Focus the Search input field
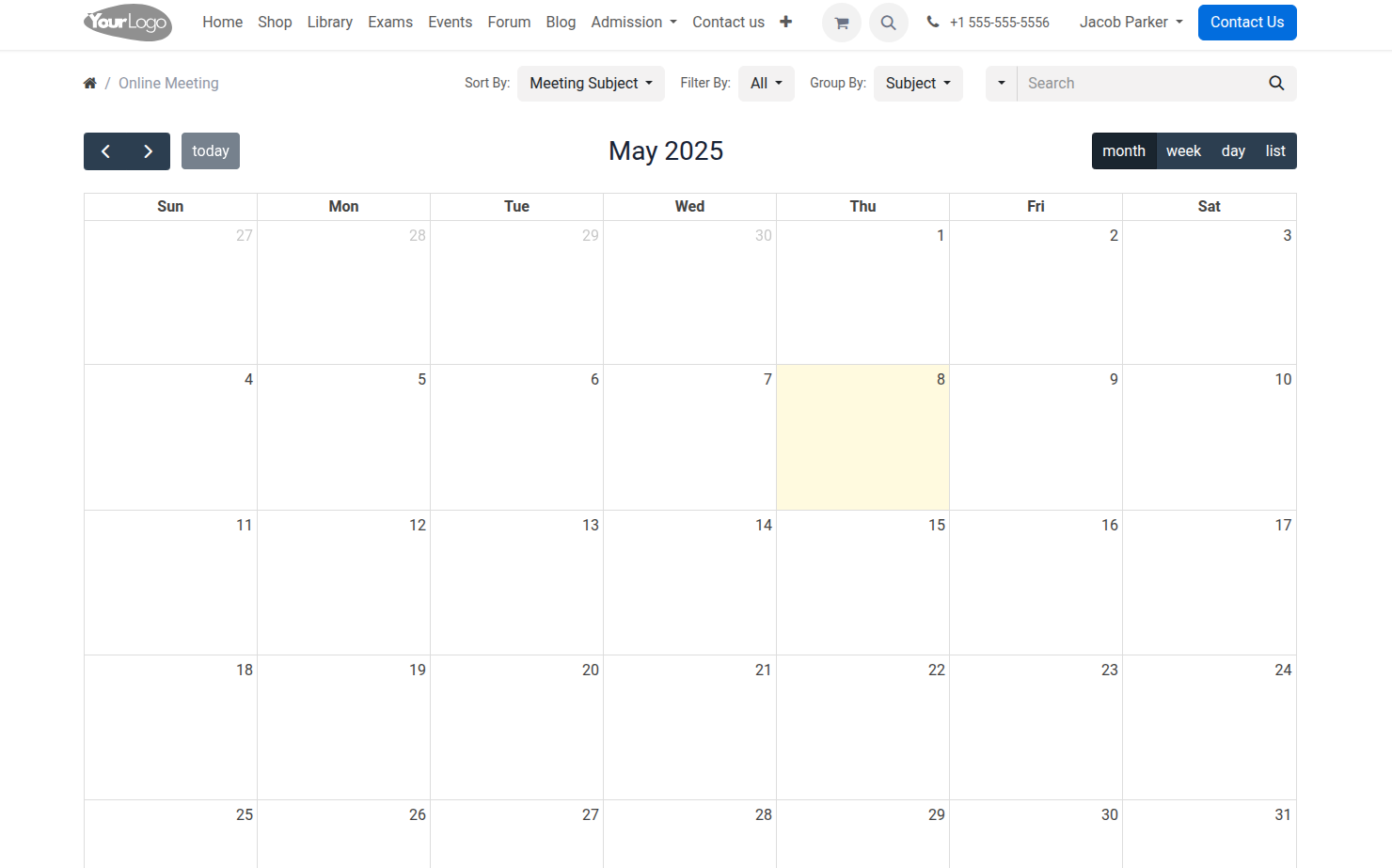Screen dimensions: 1392x868 (x=1140, y=84)
